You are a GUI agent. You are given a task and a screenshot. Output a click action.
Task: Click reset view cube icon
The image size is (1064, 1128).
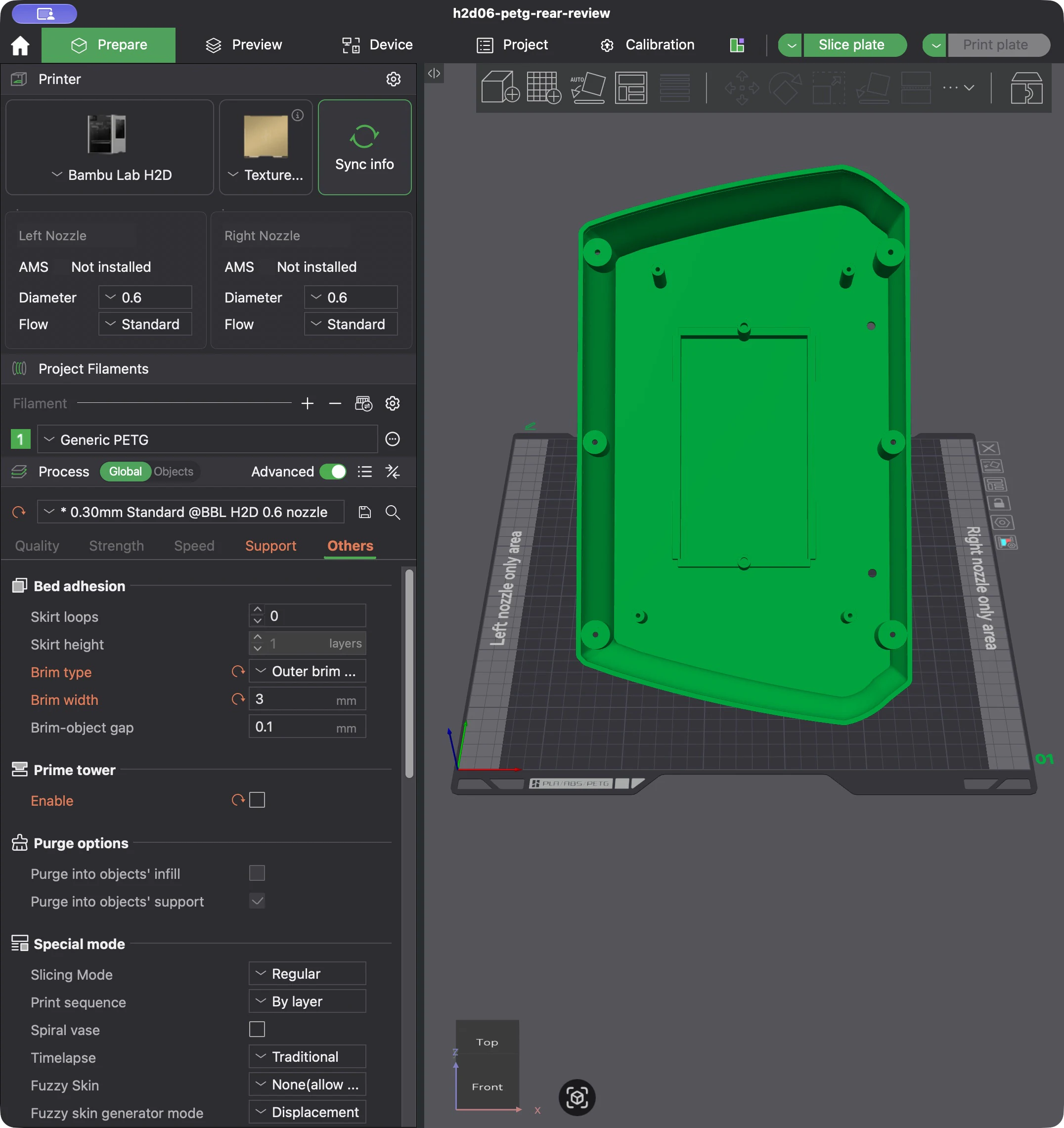[577, 1097]
